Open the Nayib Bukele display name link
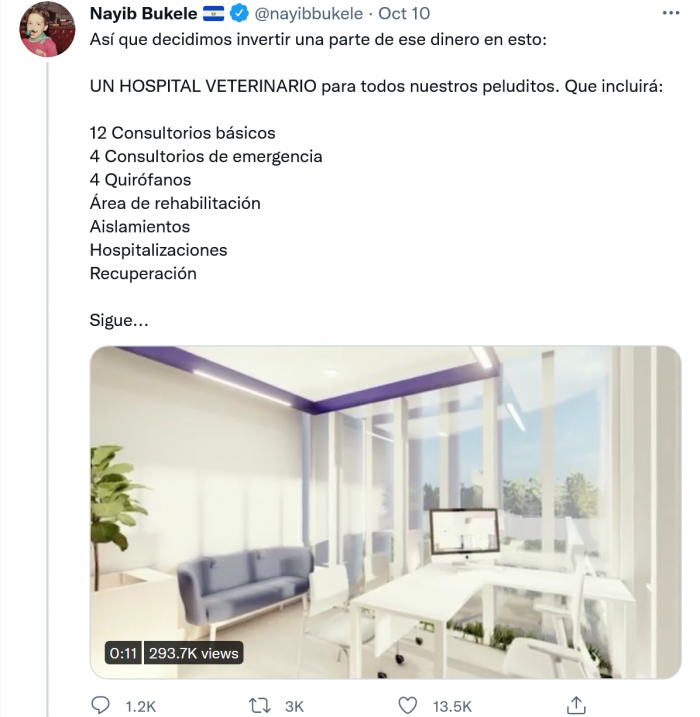Viewport: 700px width, 717px height. coord(143,14)
